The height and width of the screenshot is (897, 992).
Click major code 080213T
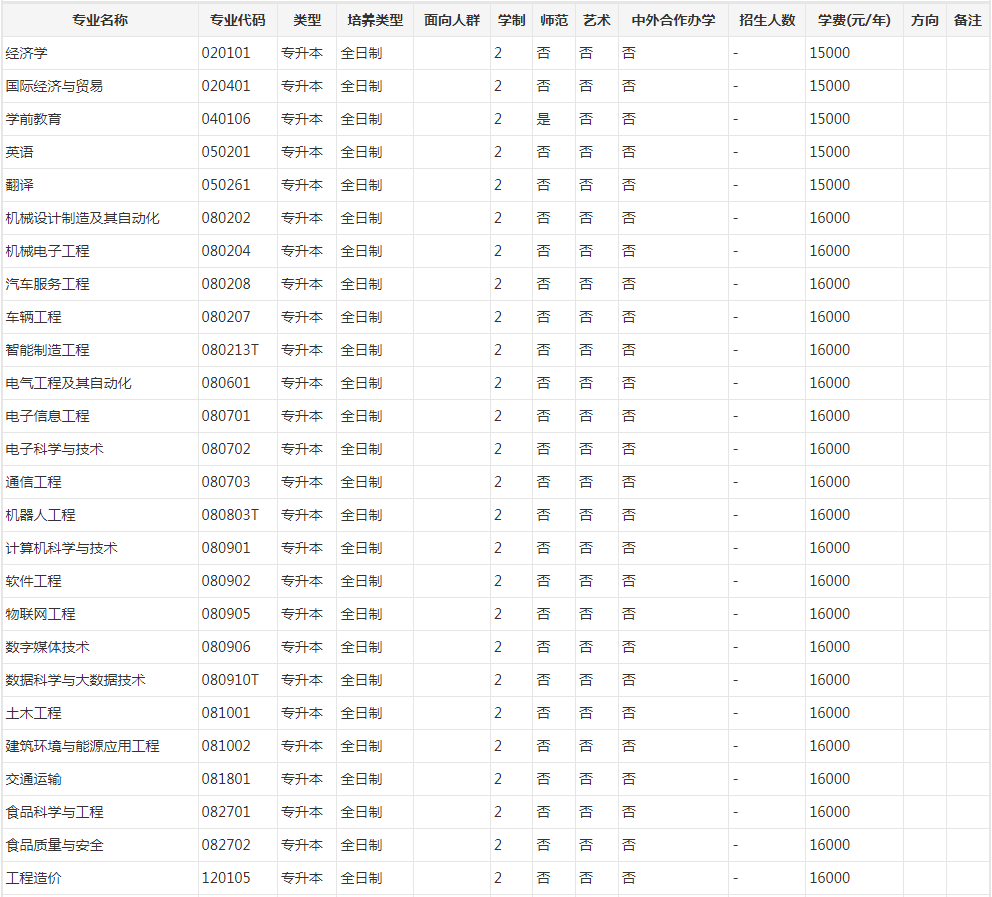tap(230, 350)
